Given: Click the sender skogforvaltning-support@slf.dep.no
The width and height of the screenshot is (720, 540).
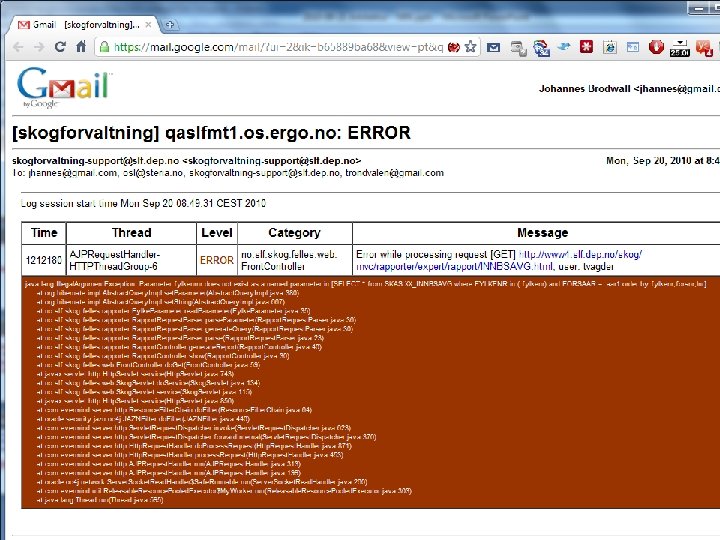Looking at the screenshot, I should pos(186,161).
